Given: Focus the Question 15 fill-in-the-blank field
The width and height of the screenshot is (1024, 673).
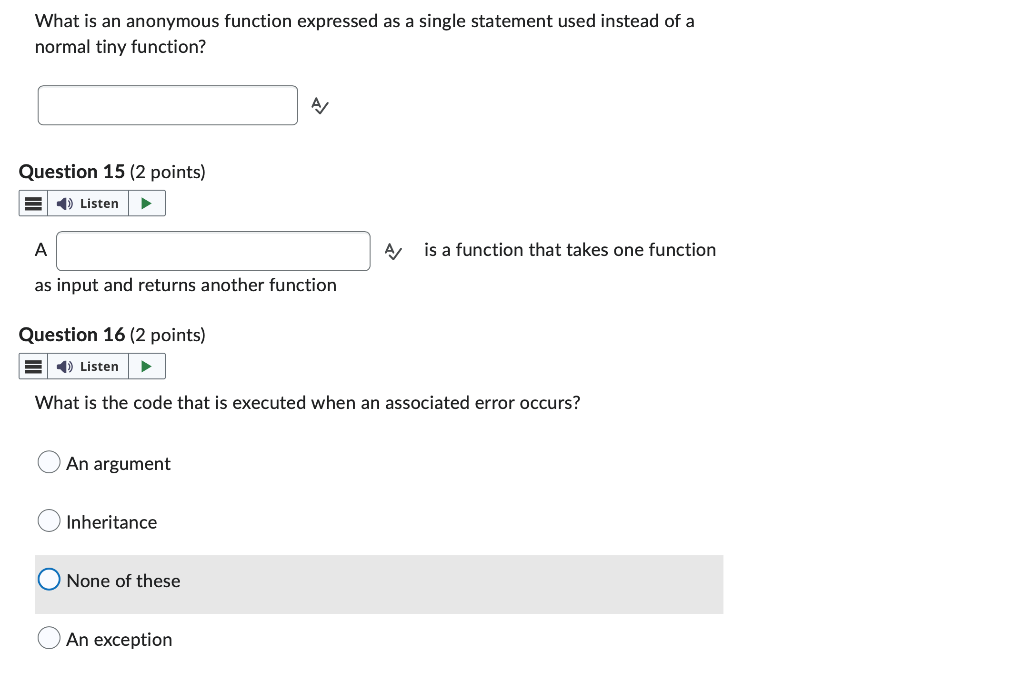Looking at the screenshot, I should pyautogui.click(x=214, y=251).
